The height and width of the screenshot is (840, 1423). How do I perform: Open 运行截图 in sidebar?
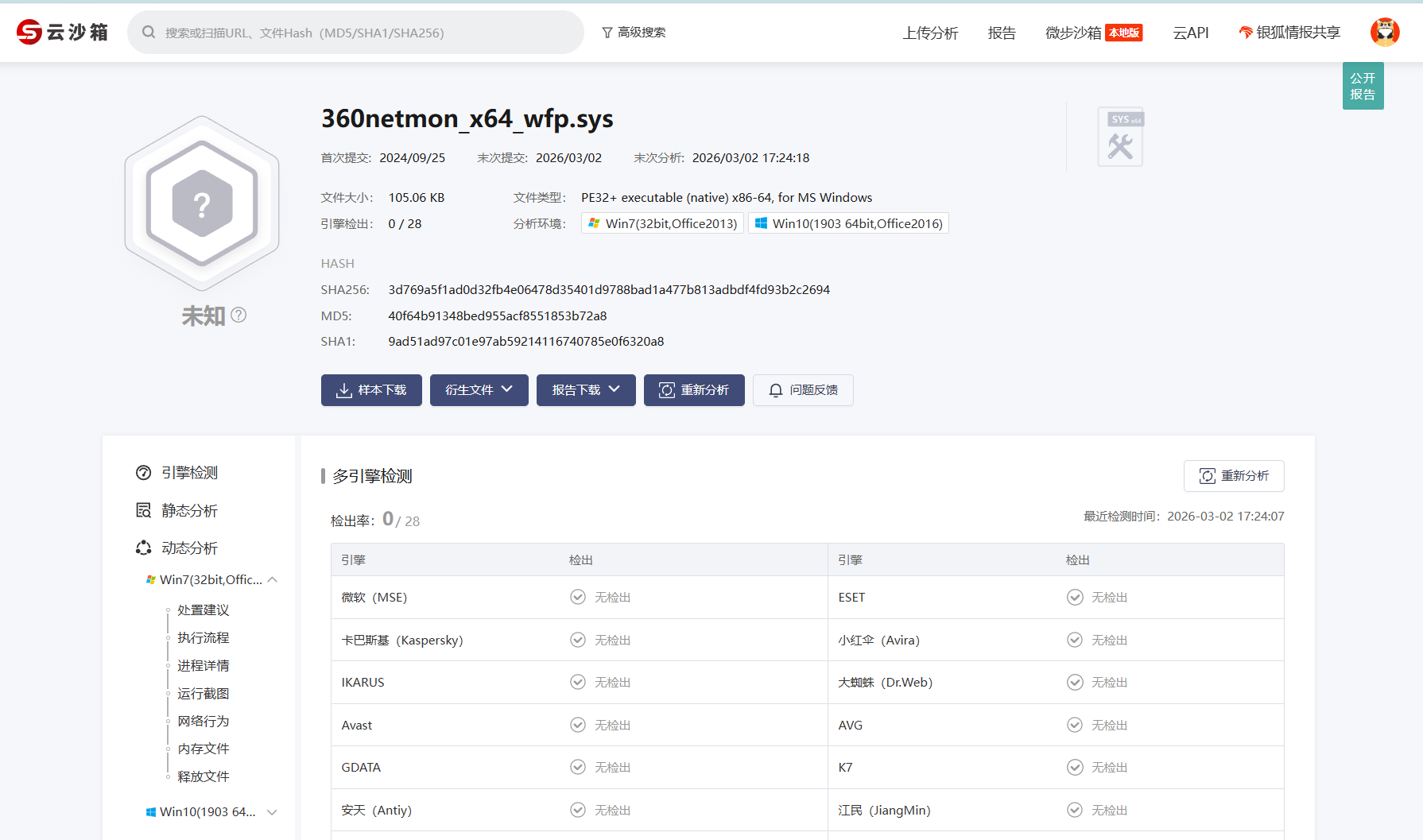coord(204,693)
